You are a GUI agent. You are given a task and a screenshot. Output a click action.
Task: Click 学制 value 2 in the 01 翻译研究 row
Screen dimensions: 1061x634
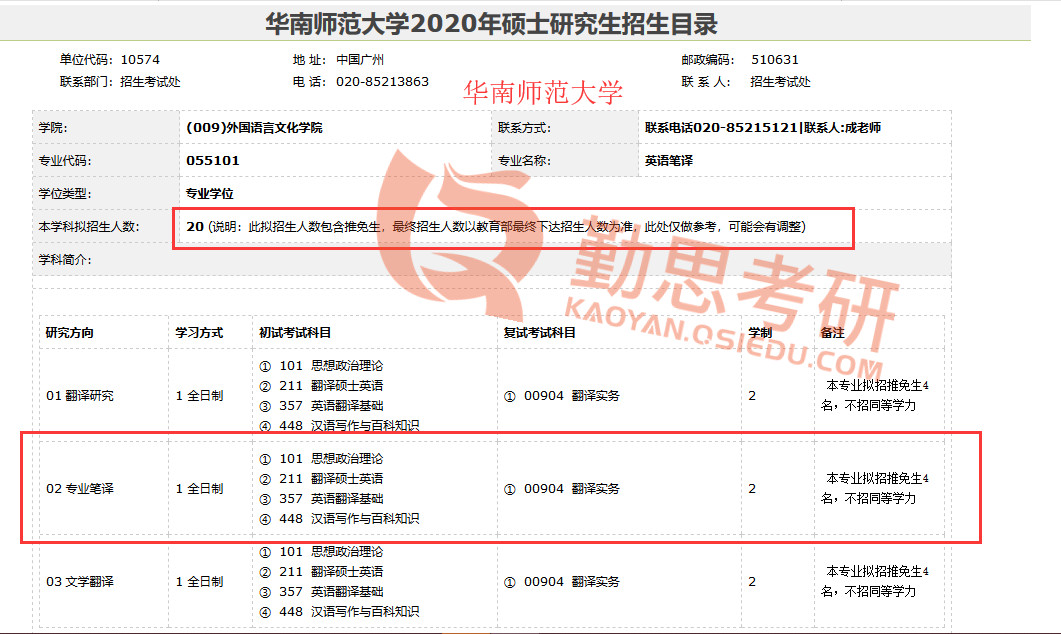pos(752,396)
